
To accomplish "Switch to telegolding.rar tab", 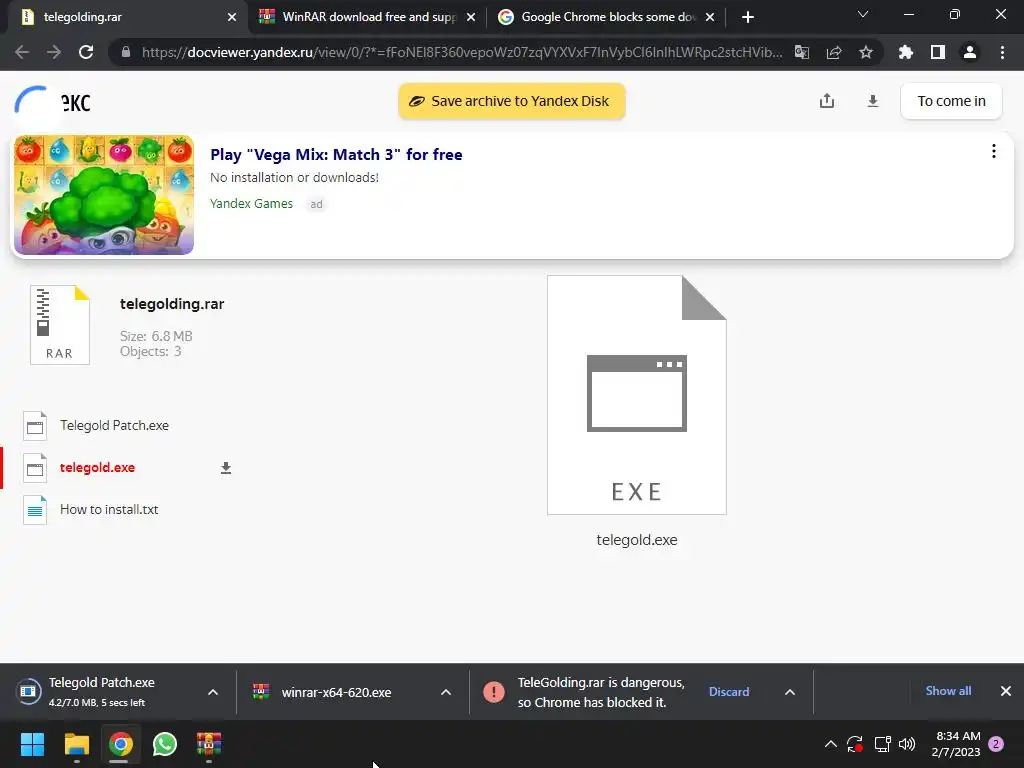I will [x=124, y=17].
